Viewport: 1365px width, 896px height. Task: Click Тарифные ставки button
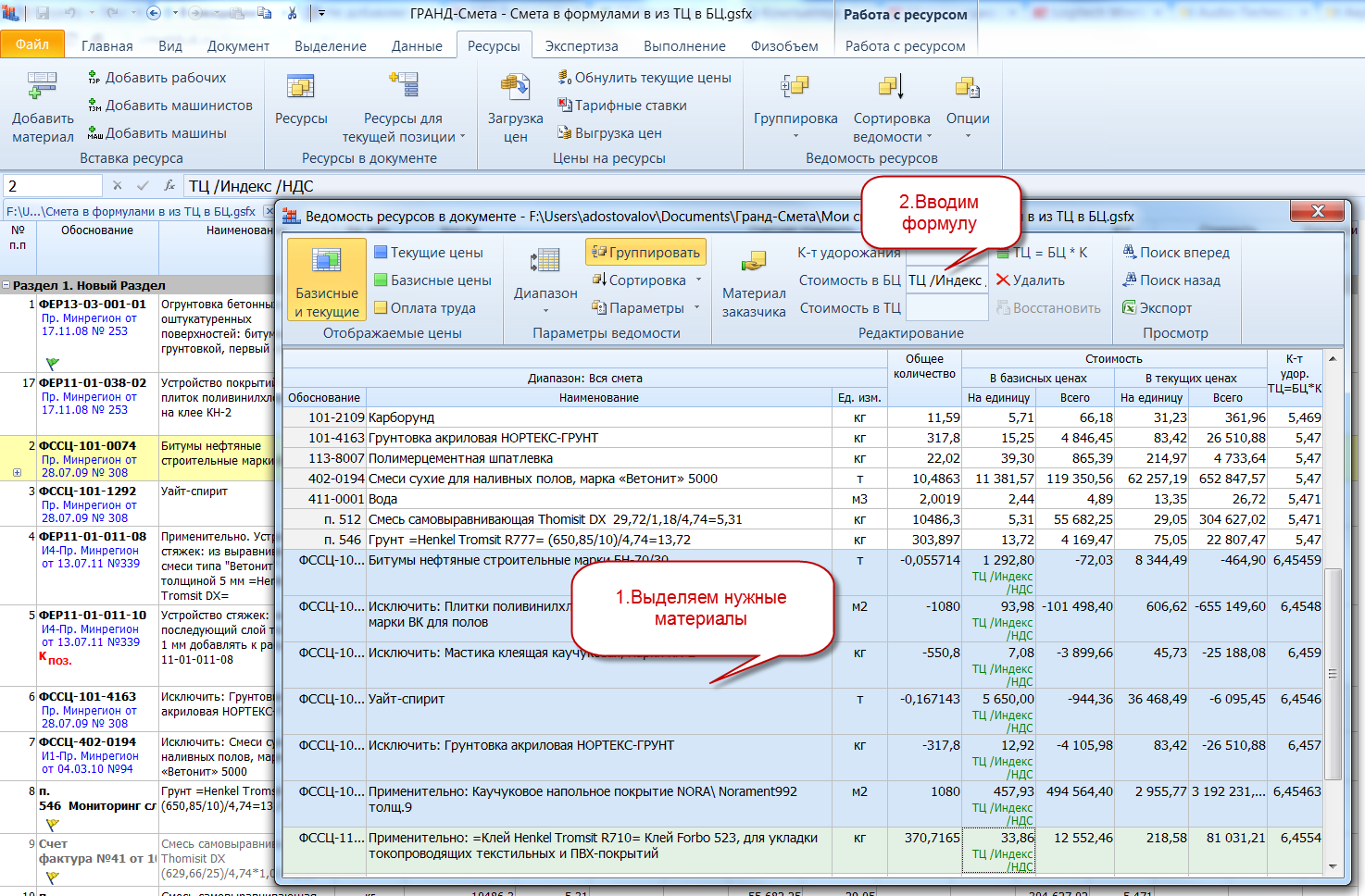pos(621,106)
